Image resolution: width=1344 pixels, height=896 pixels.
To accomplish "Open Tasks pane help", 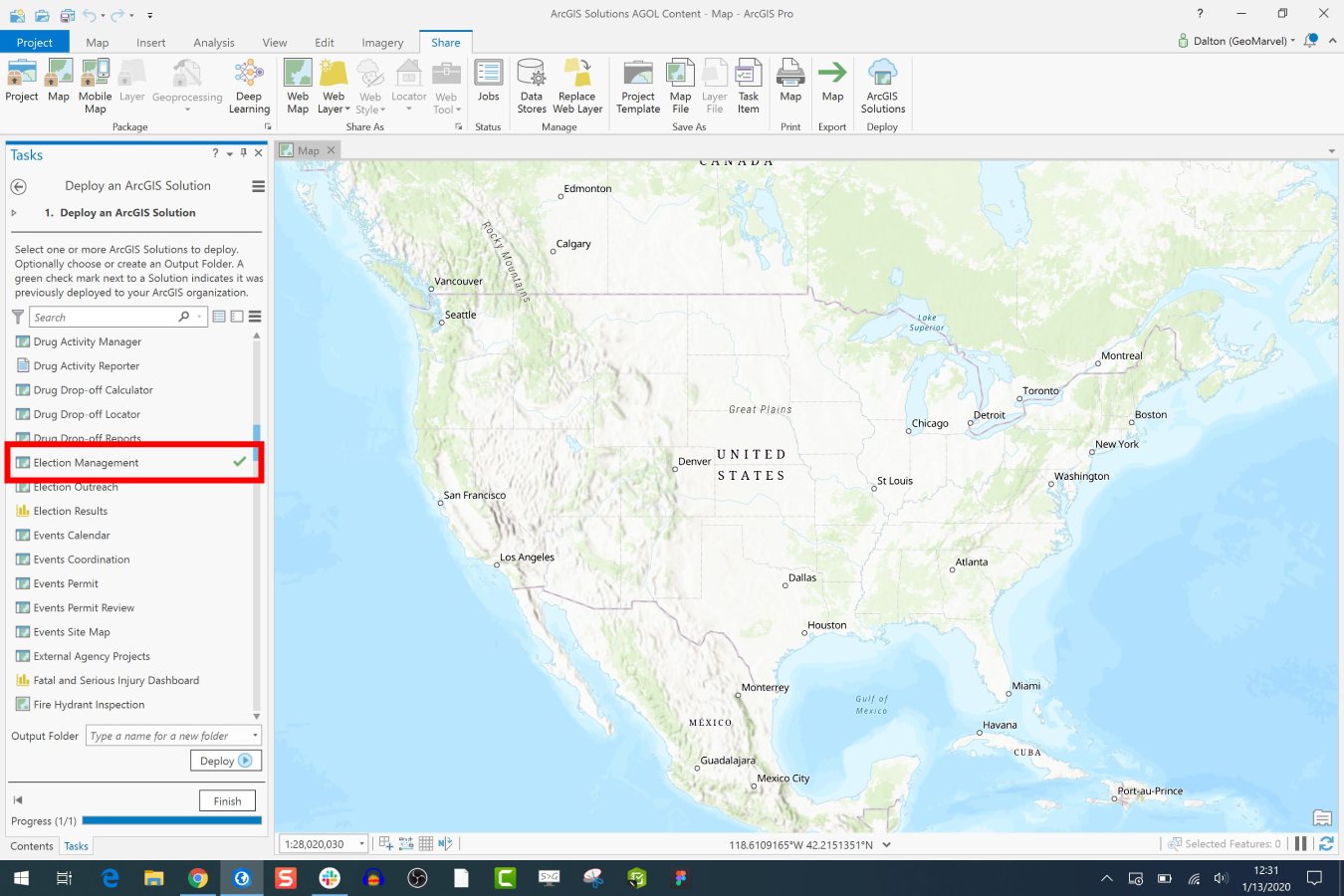I will 215,153.
